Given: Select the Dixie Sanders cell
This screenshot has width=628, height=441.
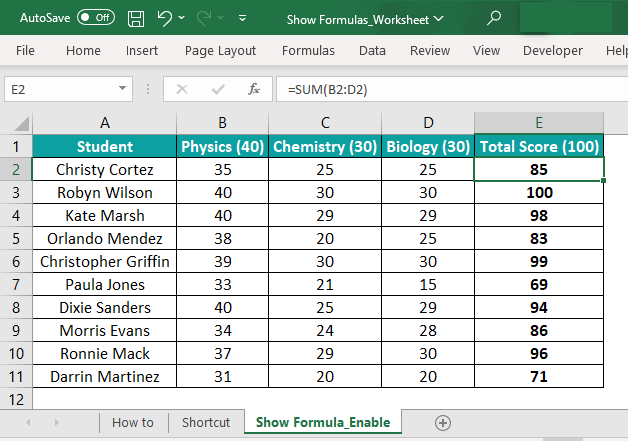Looking at the screenshot, I should 105,308.
